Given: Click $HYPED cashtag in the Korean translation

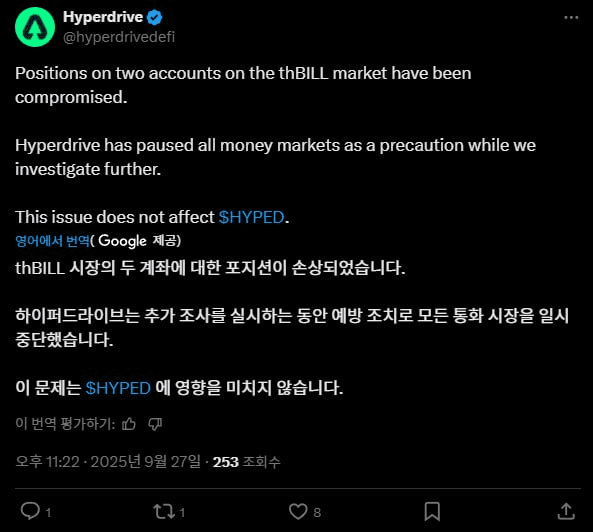Looking at the screenshot, I should 118,388.
